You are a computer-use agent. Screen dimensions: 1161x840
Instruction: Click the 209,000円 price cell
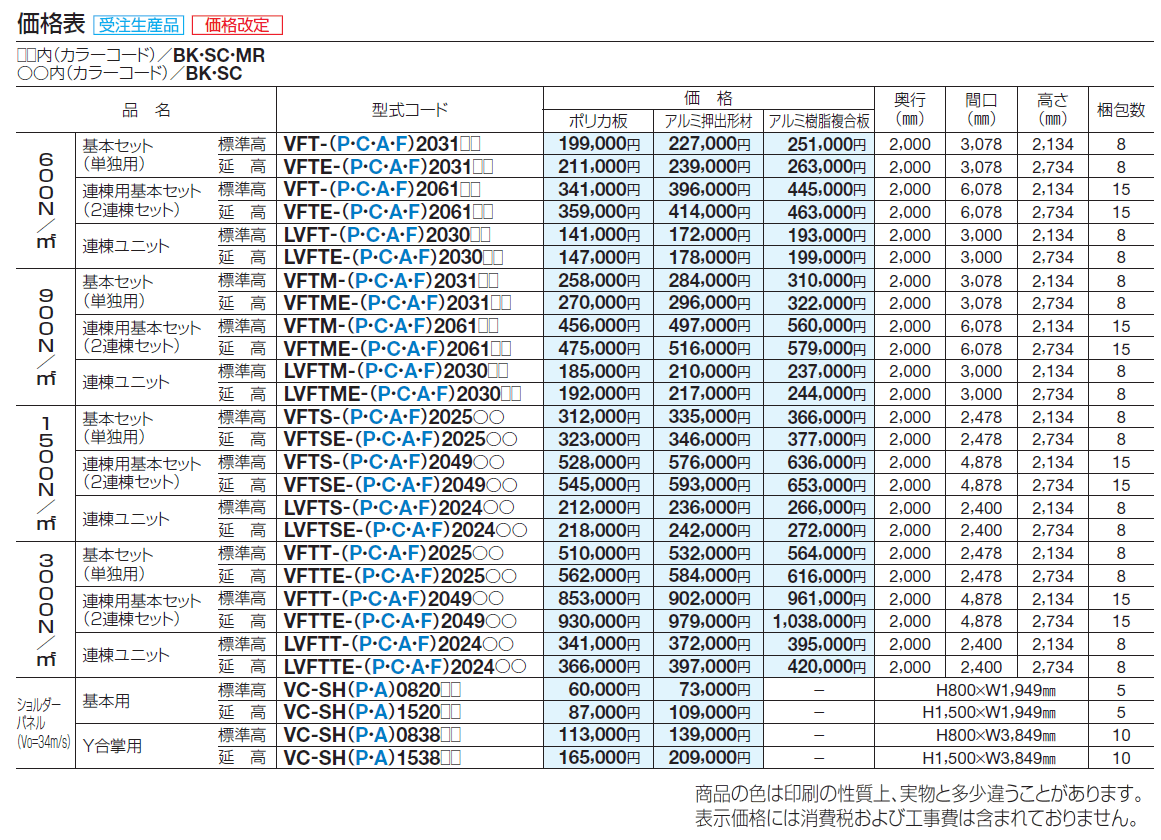tap(708, 758)
